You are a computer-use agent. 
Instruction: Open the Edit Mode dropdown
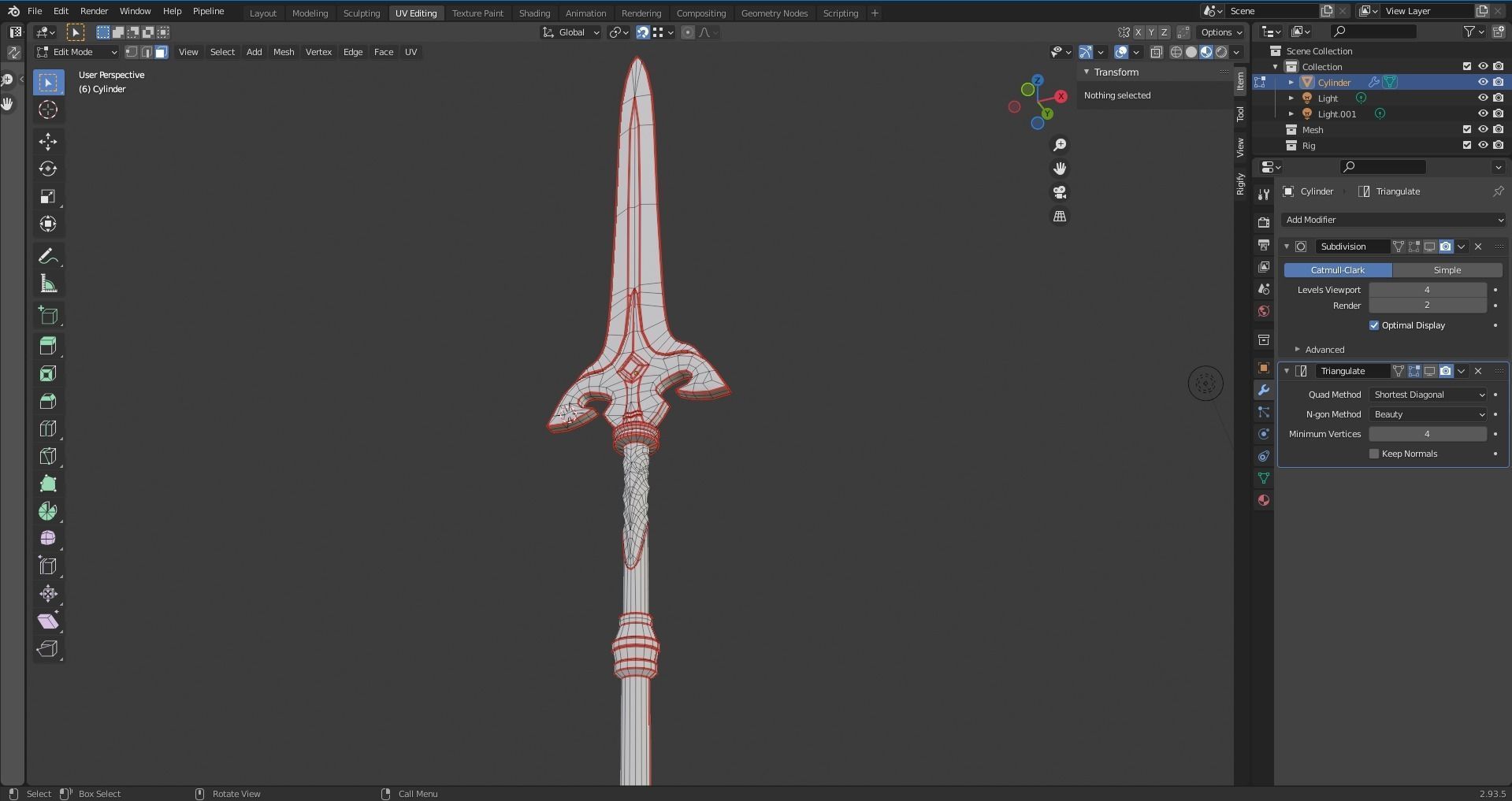76,52
